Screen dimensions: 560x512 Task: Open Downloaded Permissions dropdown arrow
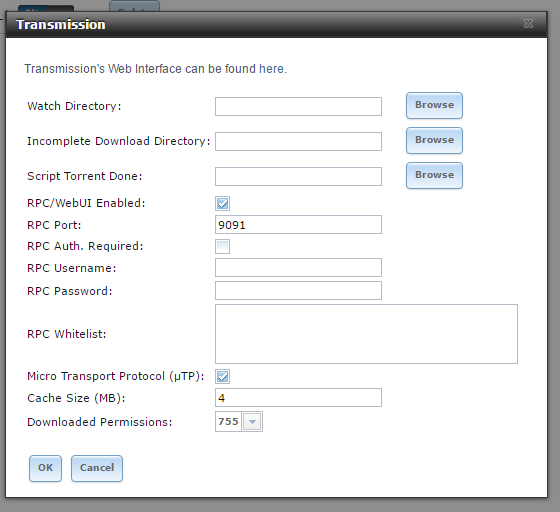252,422
